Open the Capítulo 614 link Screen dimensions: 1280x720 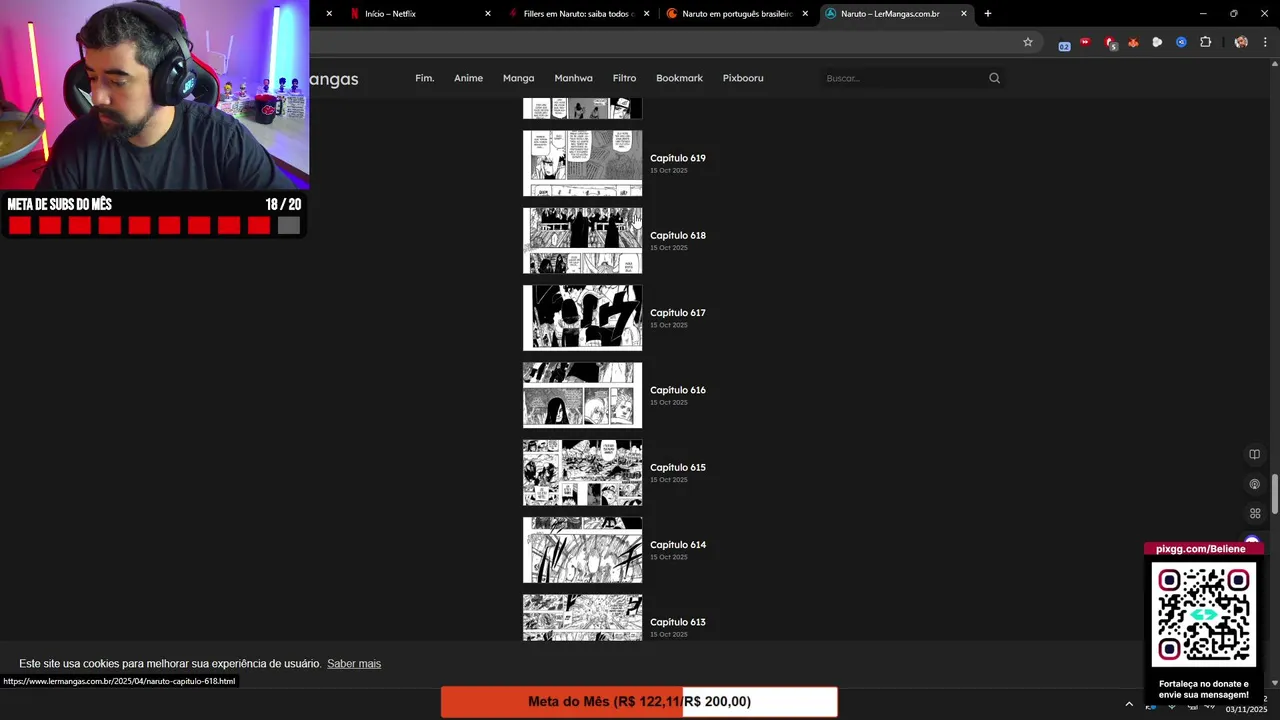pos(677,545)
